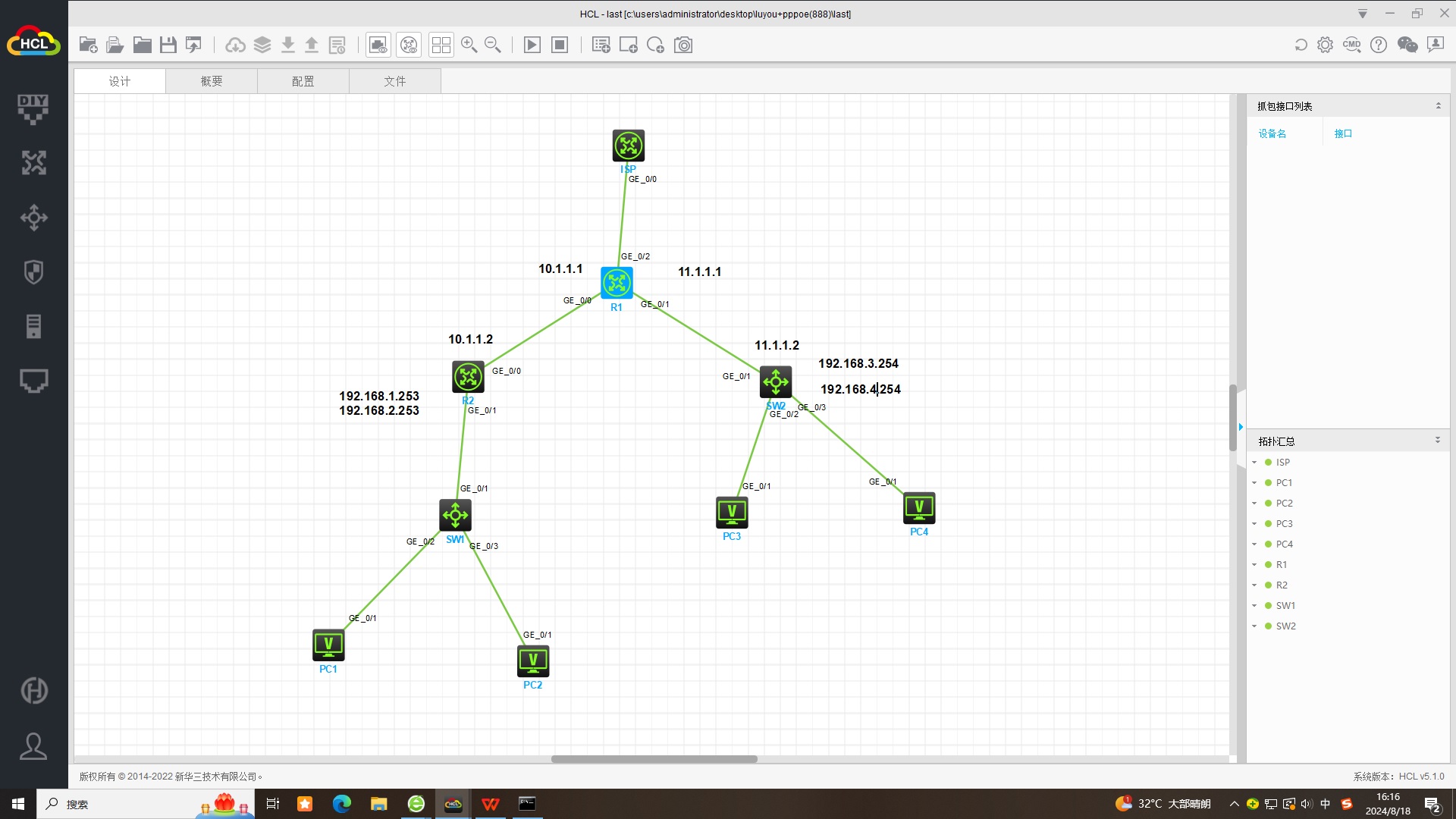
Task: Click the horizontal canvas scrollbar thumb
Action: tap(654, 759)
